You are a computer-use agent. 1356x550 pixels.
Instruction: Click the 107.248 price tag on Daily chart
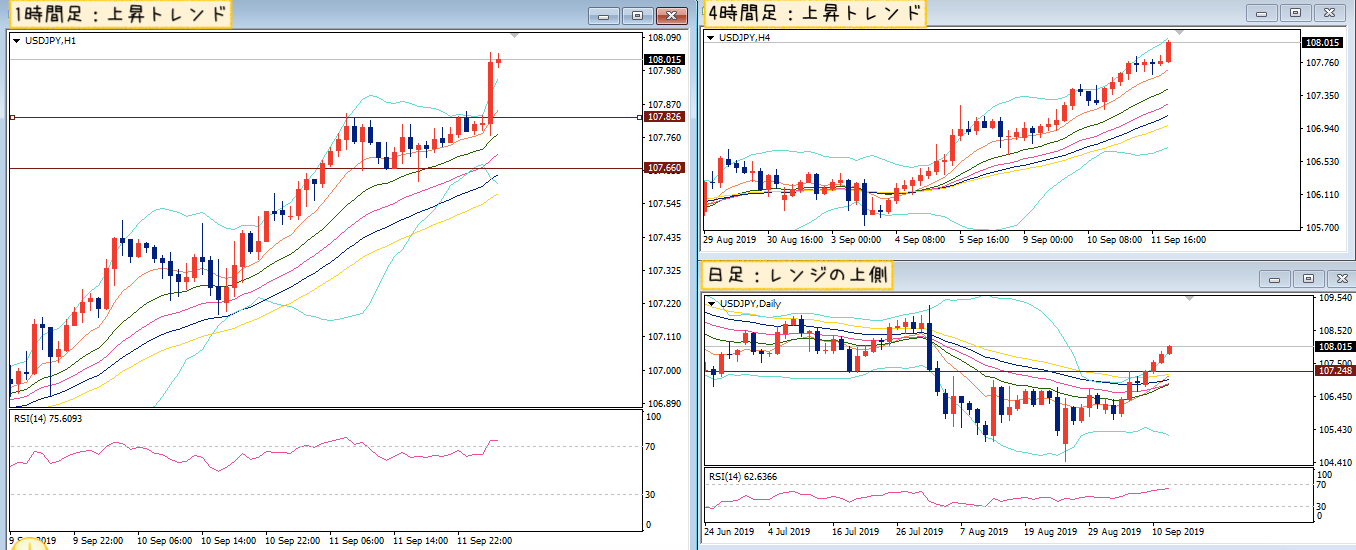point(1337,371)
